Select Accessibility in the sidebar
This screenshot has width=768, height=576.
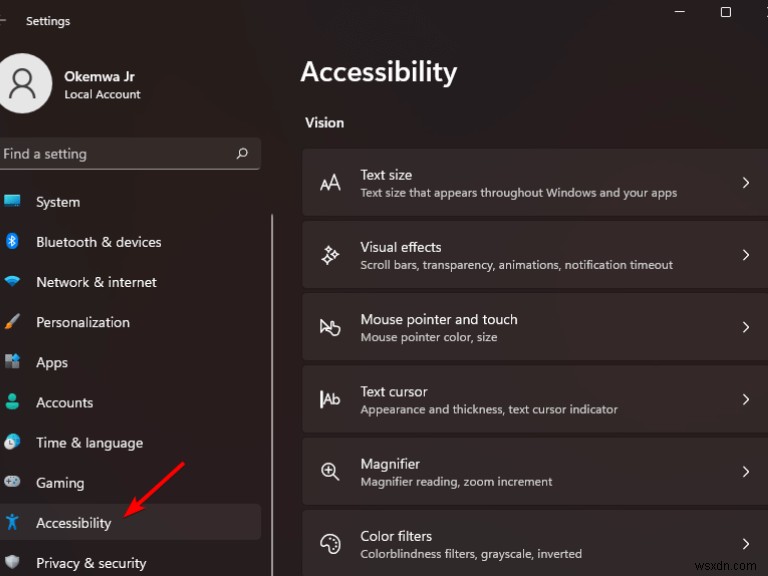(130, 522)
